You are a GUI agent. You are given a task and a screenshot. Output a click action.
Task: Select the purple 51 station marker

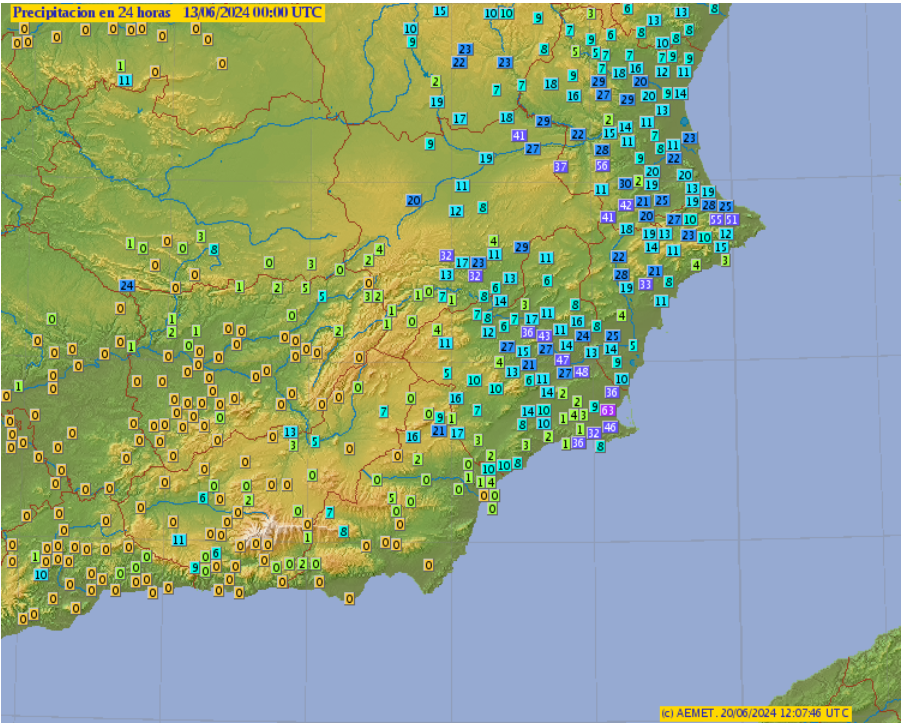click(x=732, y=220)
